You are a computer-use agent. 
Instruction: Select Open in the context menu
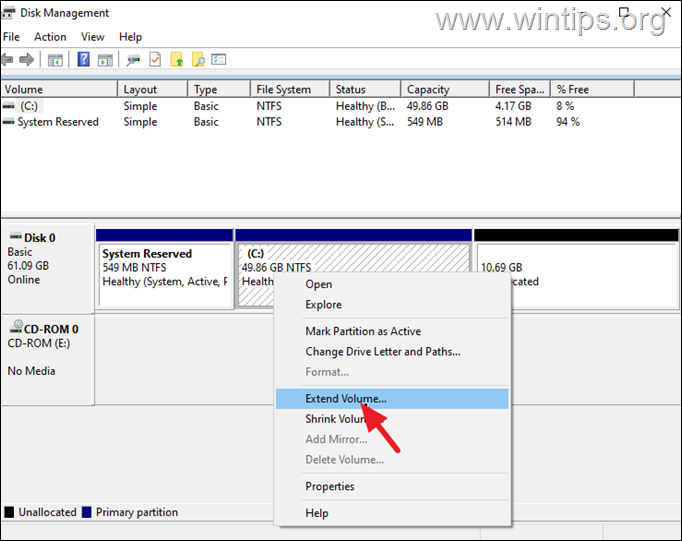(x=392, y=284)
